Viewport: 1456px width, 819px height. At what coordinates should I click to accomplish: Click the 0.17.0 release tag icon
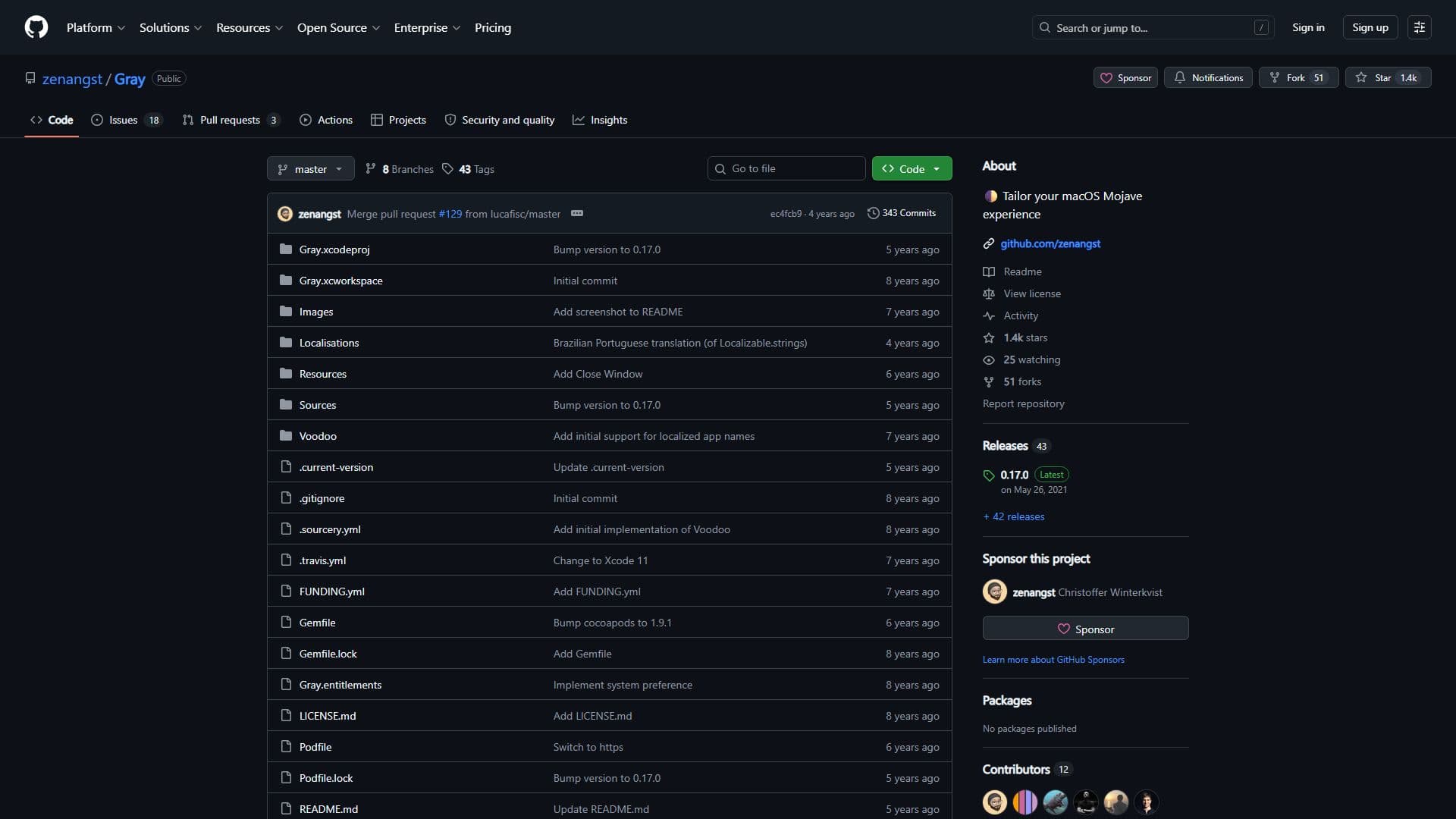tap(989, 475)
